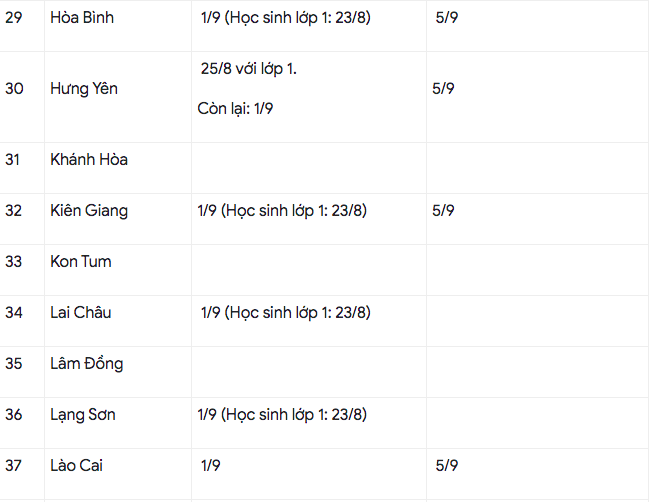The width and height of the screenshot is (650, 502).
Task: Click the Lâm Đồng cell
Action: (x=87, y=364)
